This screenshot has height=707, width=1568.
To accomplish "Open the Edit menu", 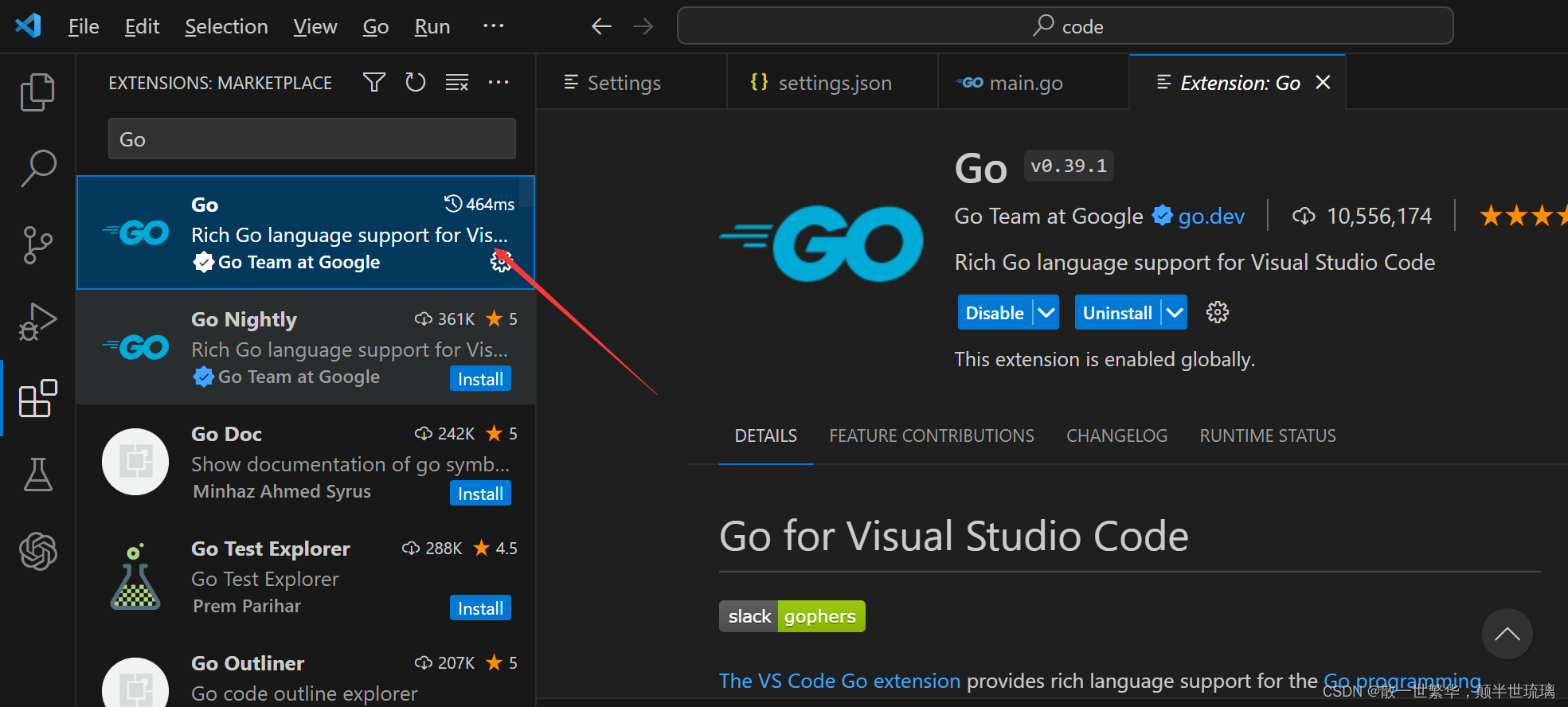I will (x=142, y=26).
